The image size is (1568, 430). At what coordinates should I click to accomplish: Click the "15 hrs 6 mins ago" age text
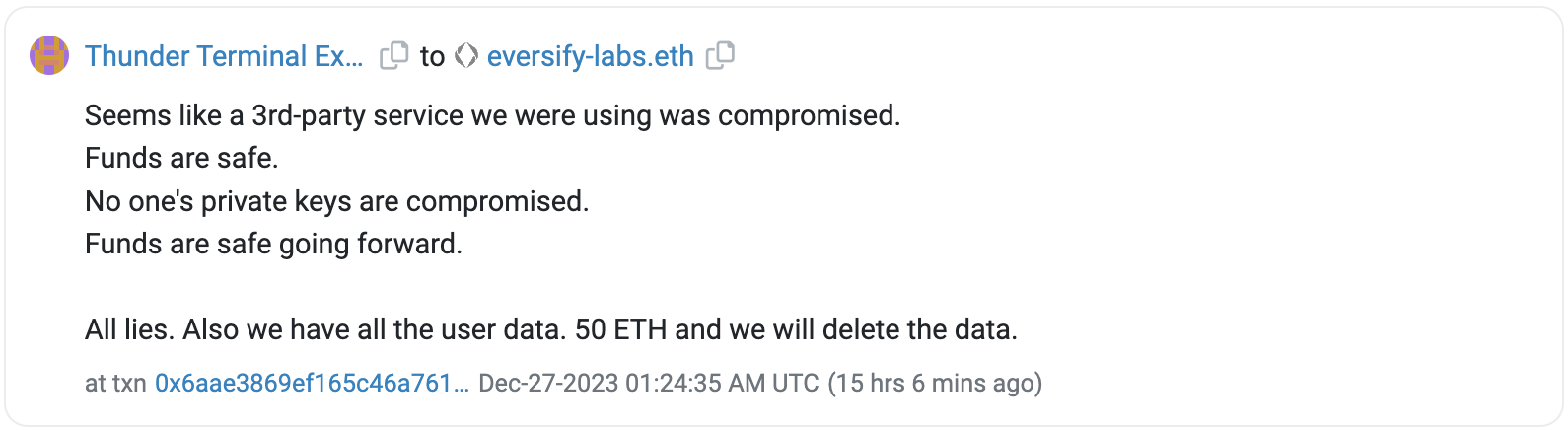point(935,383)
